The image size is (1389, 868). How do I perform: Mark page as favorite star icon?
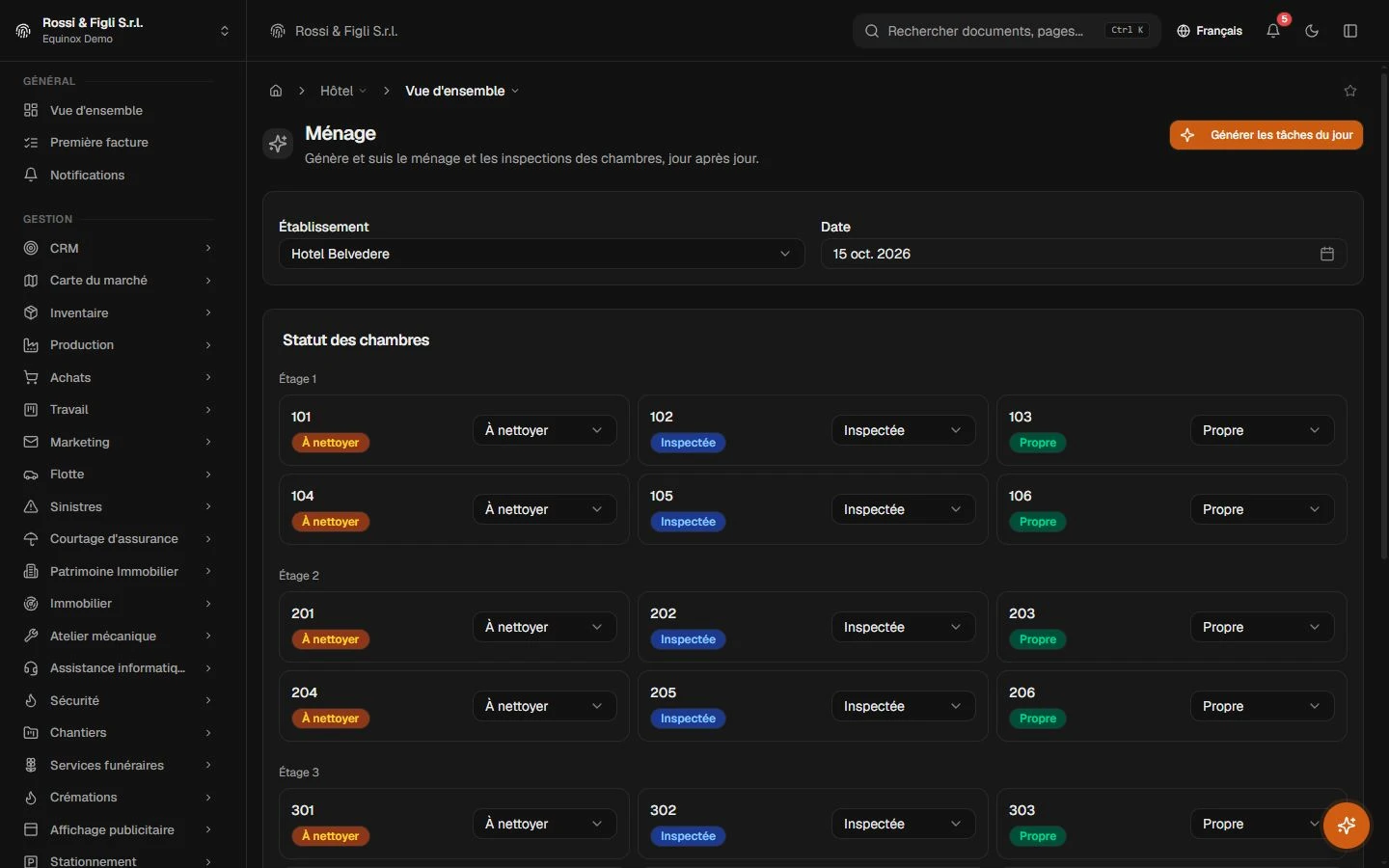(1350, 91)
